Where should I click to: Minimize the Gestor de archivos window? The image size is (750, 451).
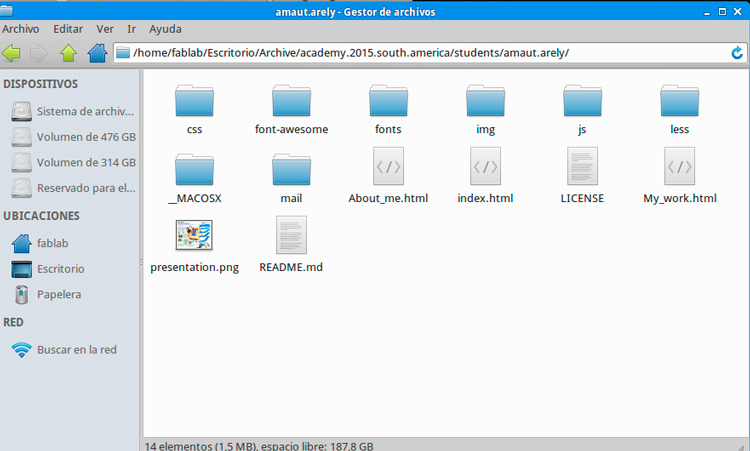pyautogui.click(x=707, y=12)
